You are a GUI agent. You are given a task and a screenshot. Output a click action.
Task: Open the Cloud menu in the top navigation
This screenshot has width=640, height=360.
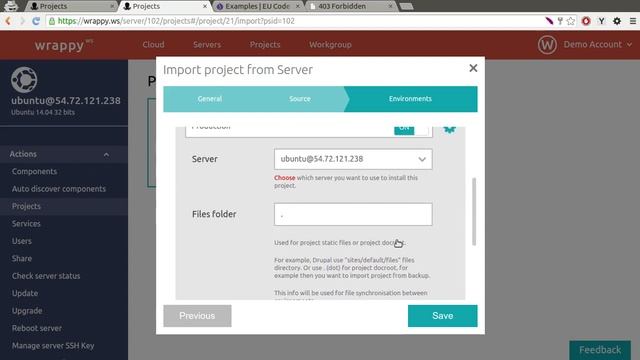tap(153, 44)
